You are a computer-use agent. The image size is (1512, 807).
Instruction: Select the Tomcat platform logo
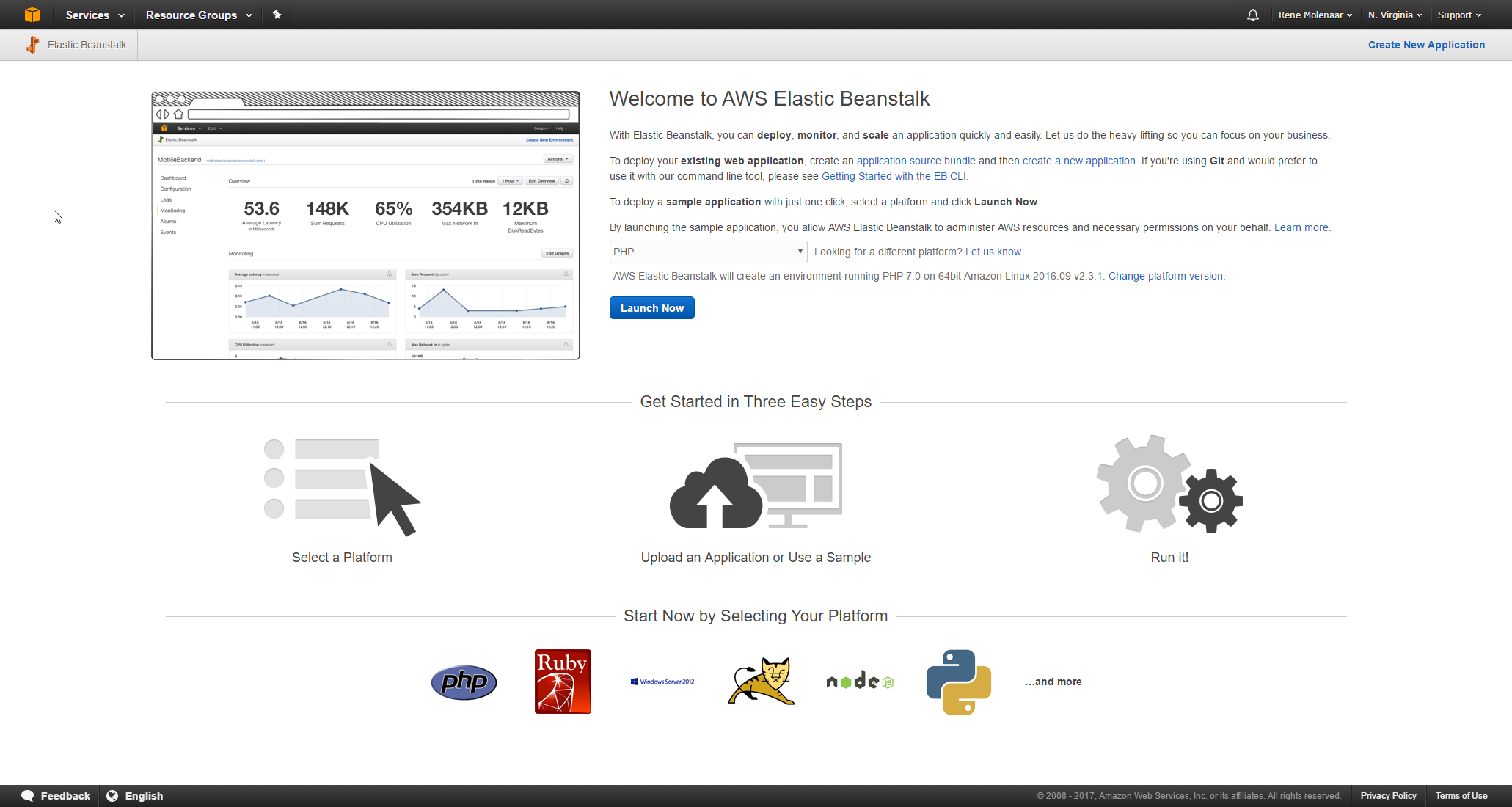coord(761,681)
